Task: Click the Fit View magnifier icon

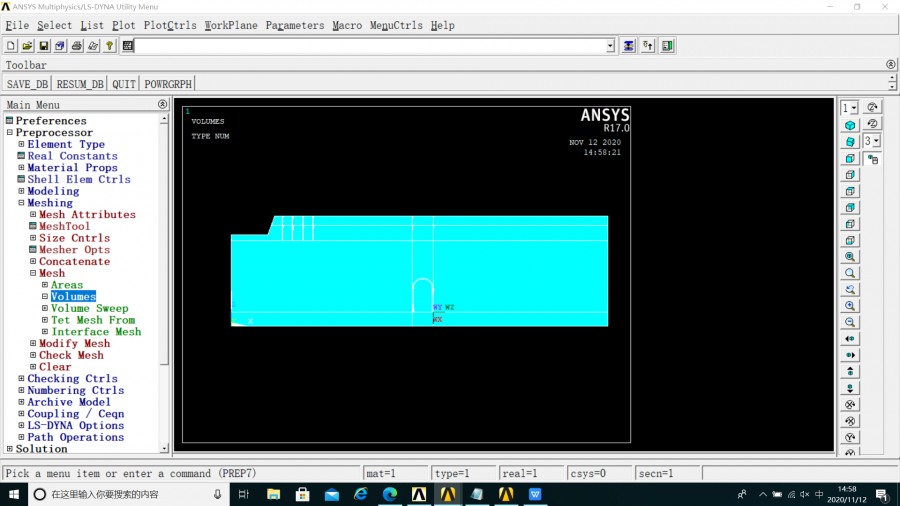Action: click(850, 257)
